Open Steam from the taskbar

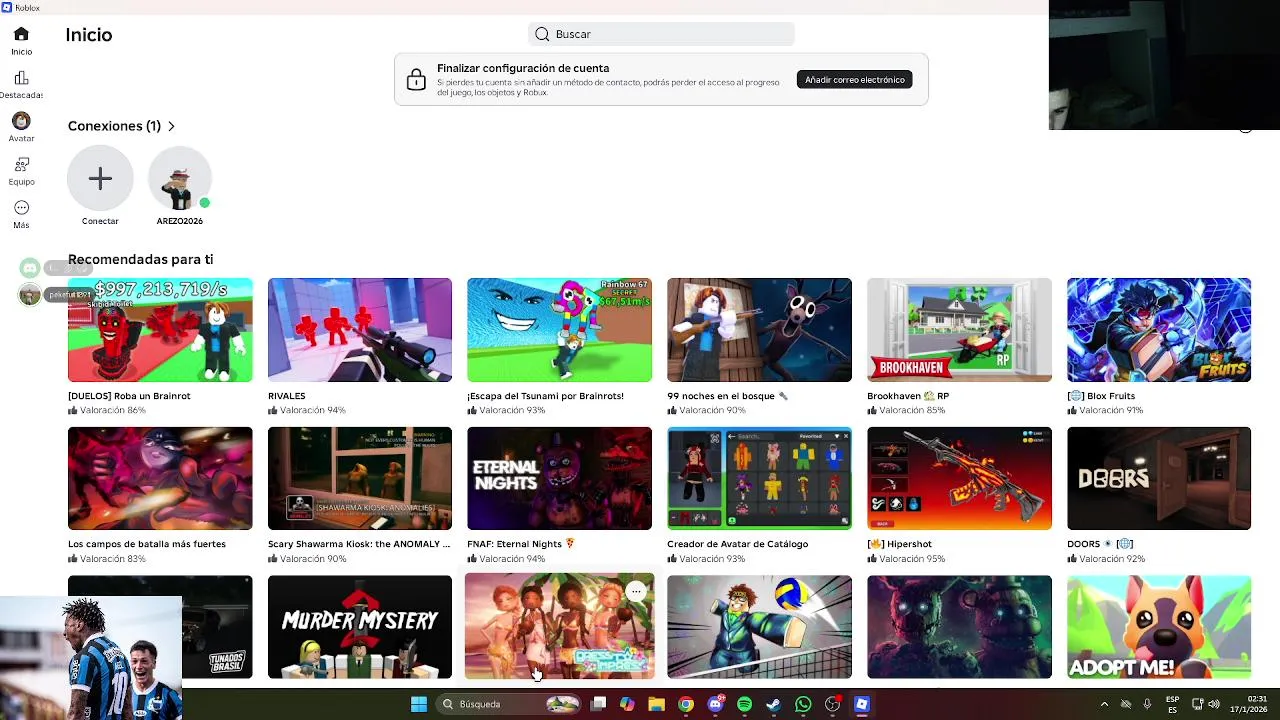coord(773,704)
